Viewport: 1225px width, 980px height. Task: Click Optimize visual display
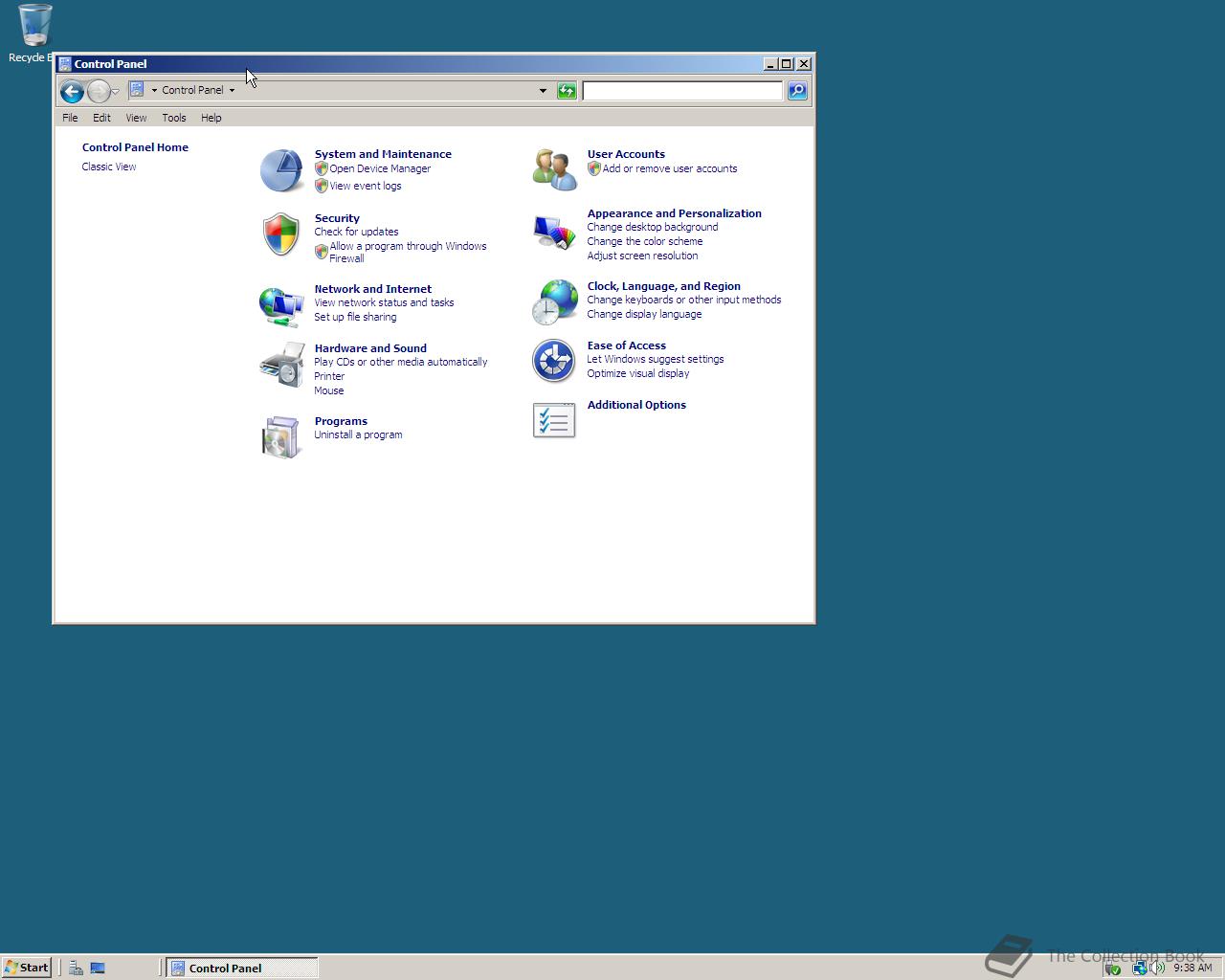click(x=638, y=373)
